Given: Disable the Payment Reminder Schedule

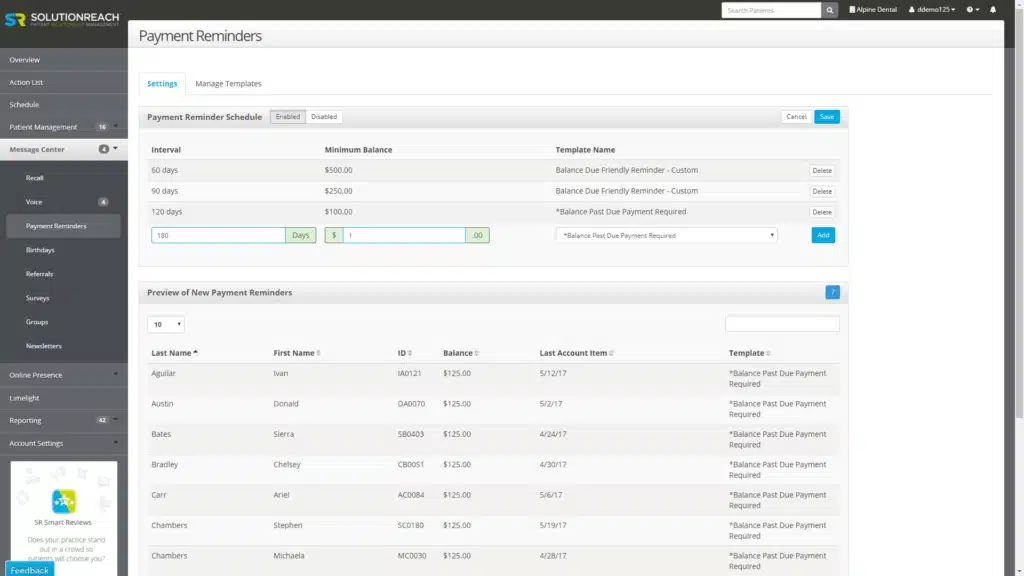Looking at the screenshot, I should coord(324,116).
